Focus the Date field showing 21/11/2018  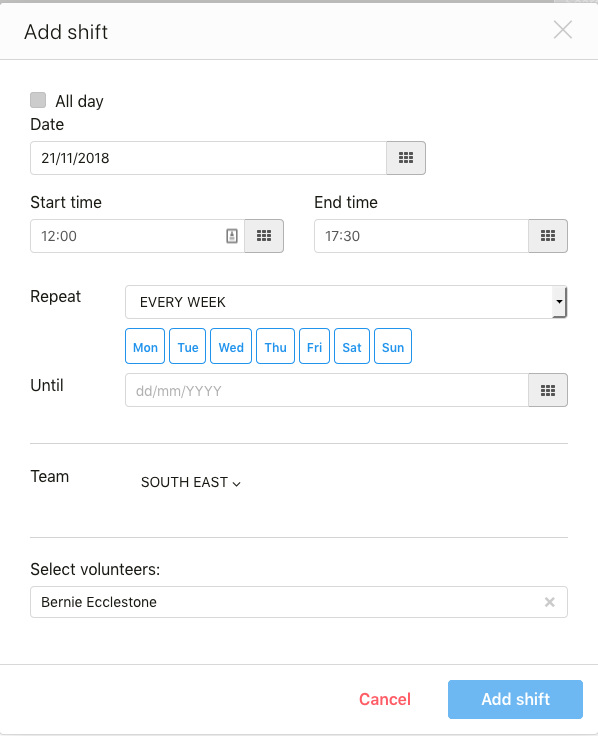pyautogui.click(x=208, y=158)
